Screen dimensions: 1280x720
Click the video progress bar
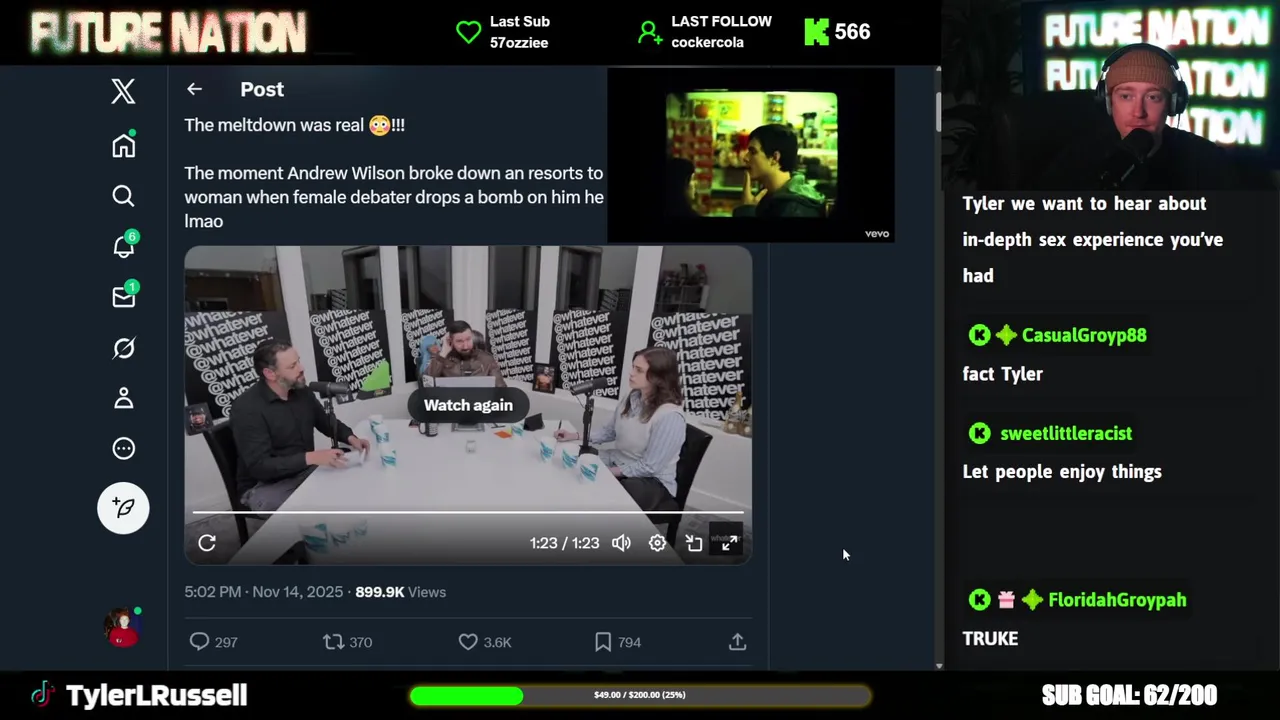[468, 513]
